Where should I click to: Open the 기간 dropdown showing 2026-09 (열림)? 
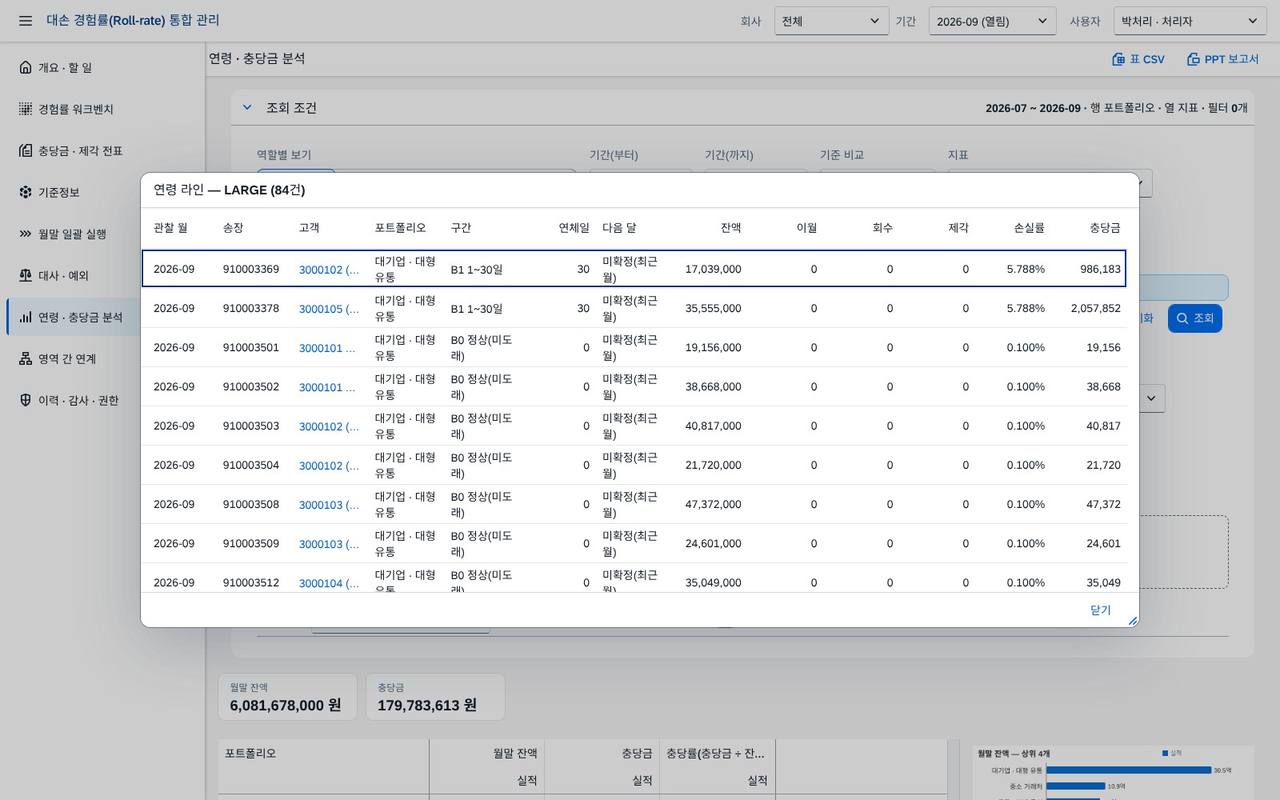click(x=992, y=21)
